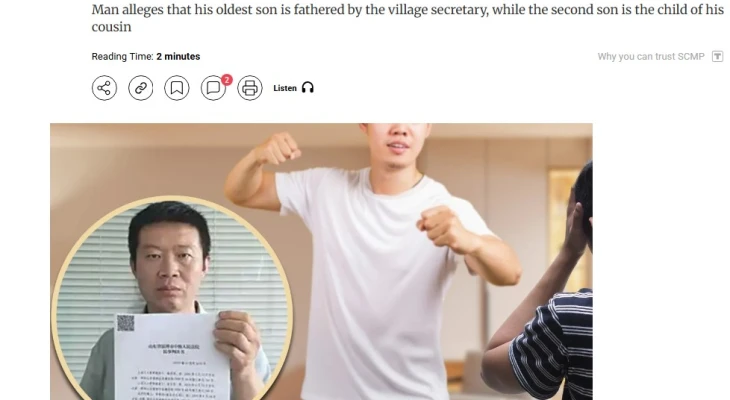Viewport: 730px width, 400px height.
Task: Click the QR code on the held document
Action: tap(125, 323)
